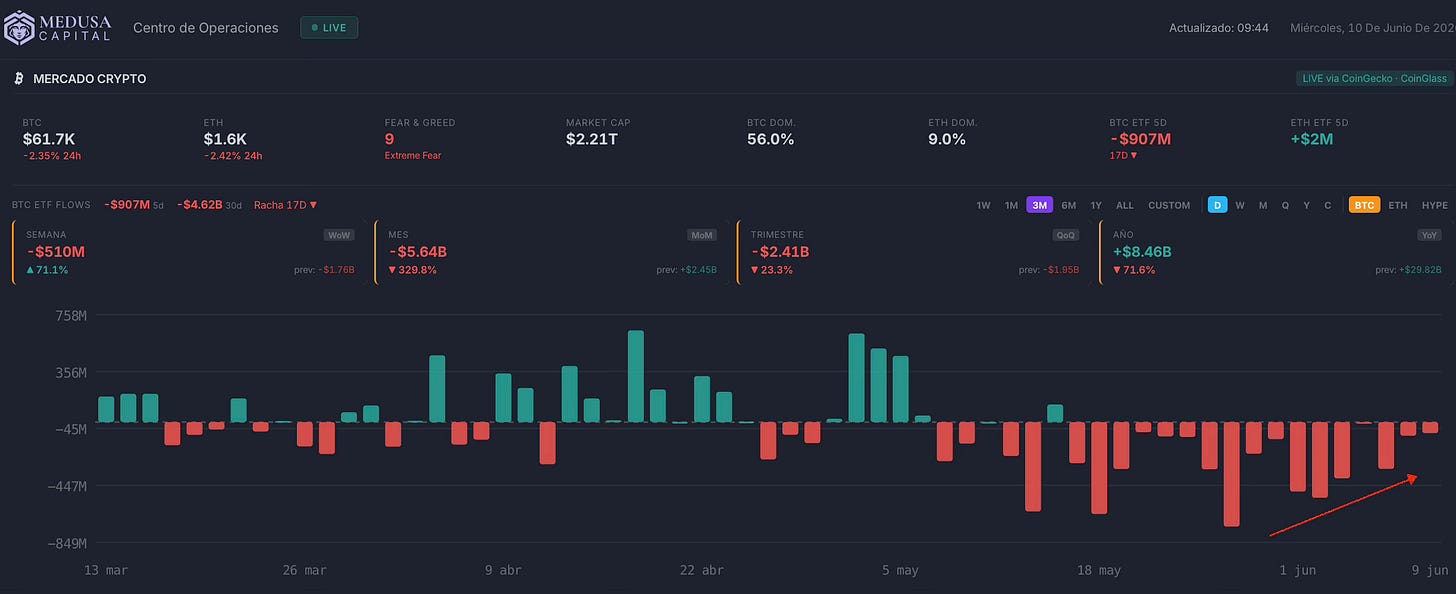Click the ETH dominance 9.0%
This screenshot has width=1456, height=594.
click(947, 139)
